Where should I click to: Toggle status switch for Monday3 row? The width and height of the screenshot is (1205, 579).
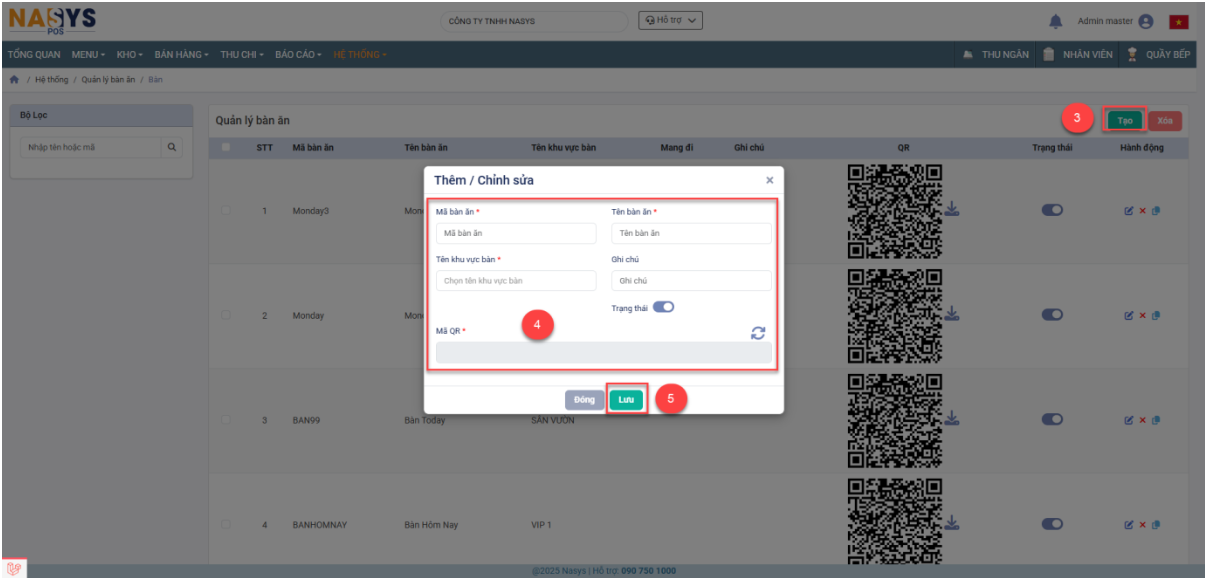tap(1052, 210)
